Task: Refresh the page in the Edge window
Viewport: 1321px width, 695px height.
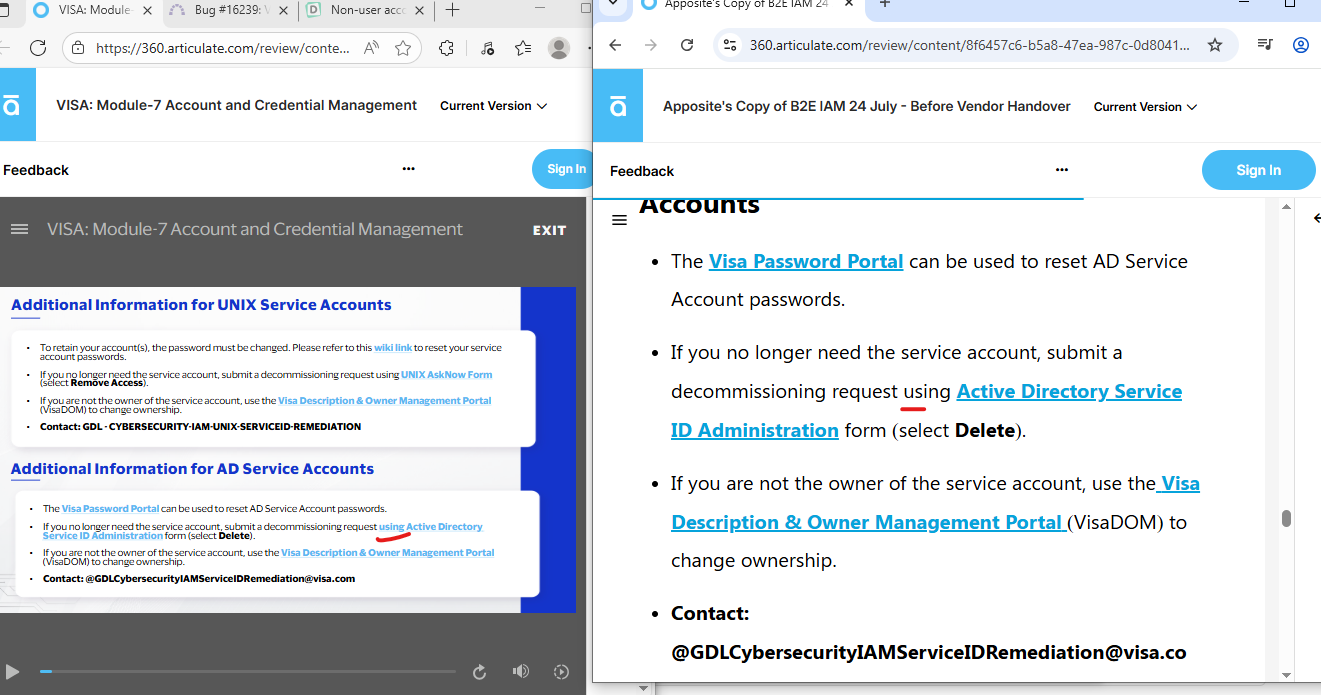Action: point(38,48)
